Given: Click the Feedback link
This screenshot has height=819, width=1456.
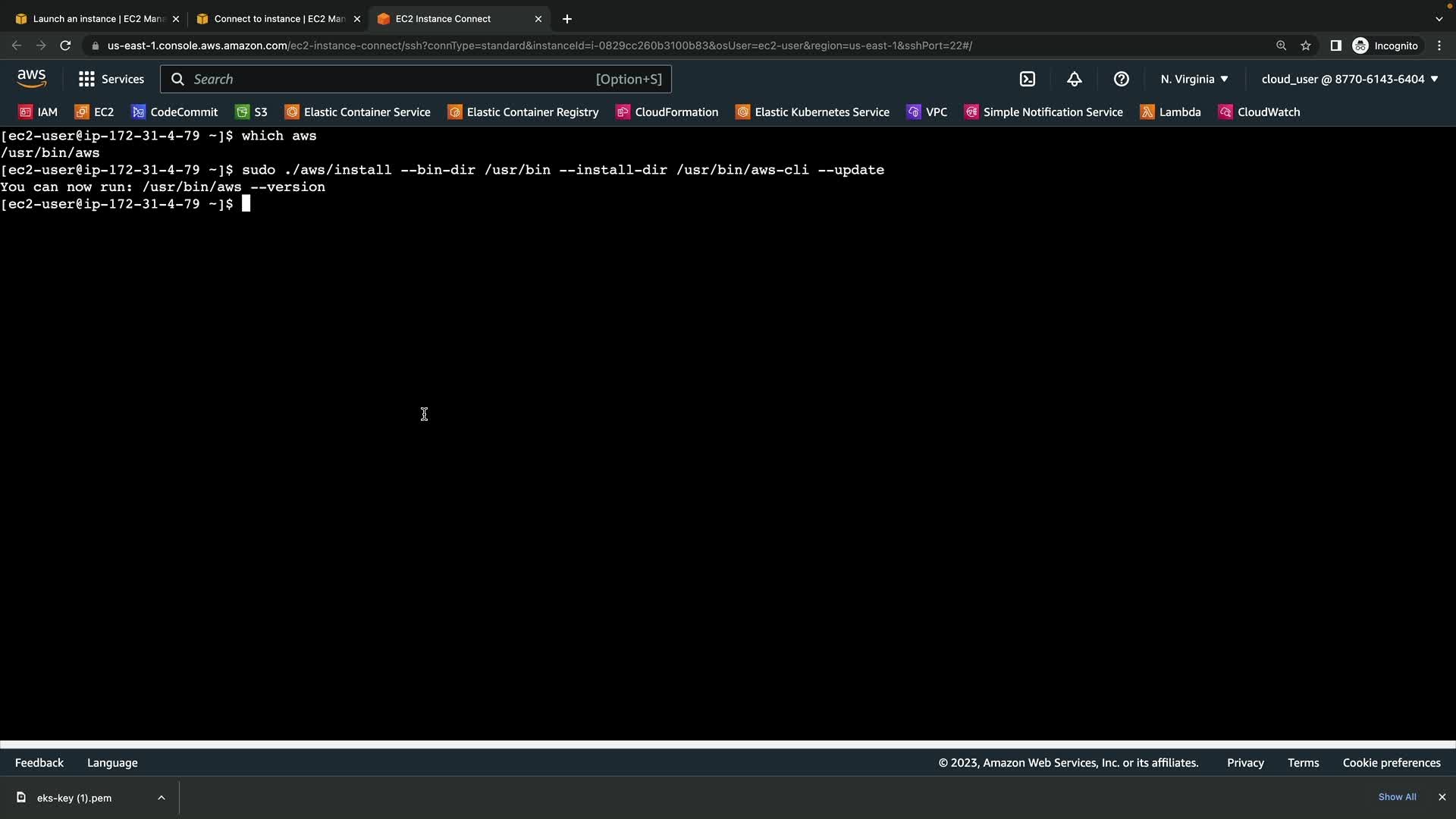Looking at the screenshot, I should click(x=39, y=763).
